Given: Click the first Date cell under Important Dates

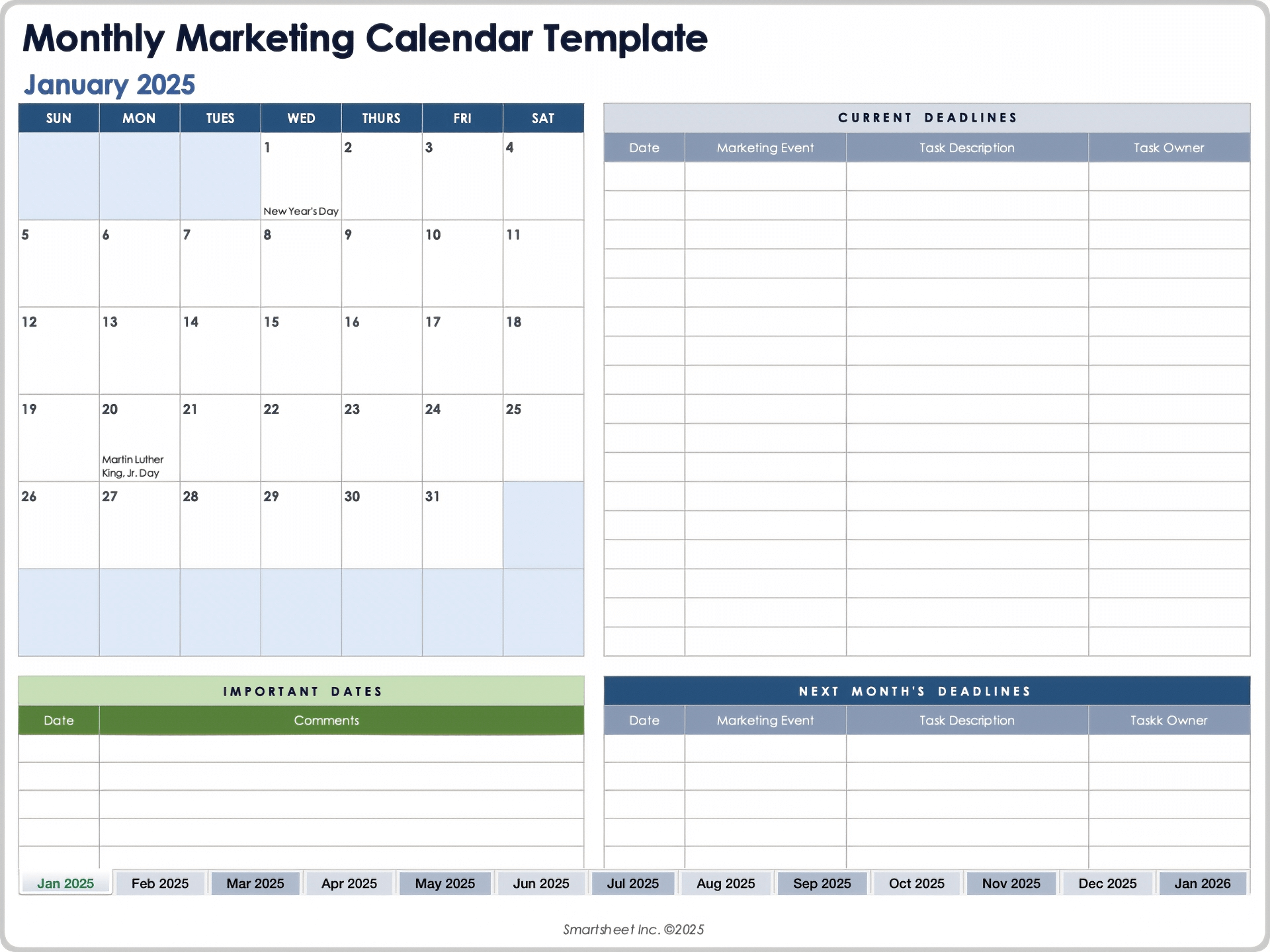Looking at the screenshot, I should tap(59, 748).
